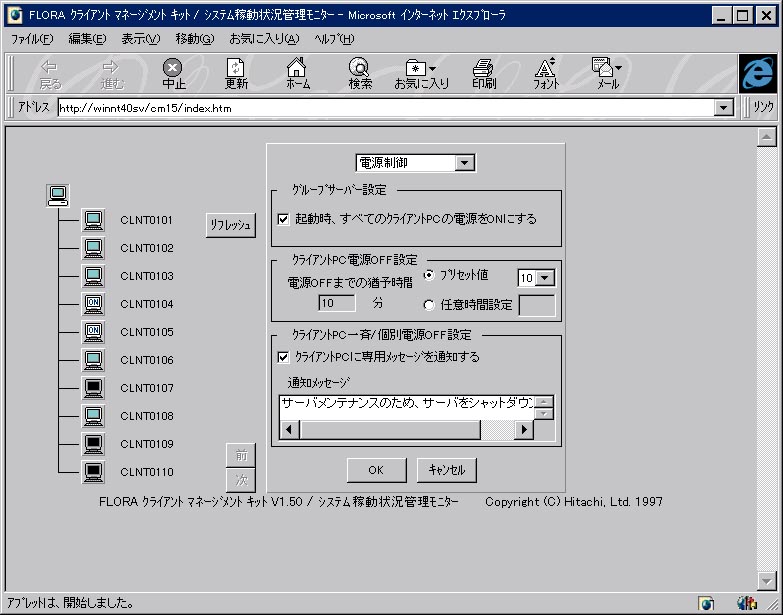Image resolution: width=783 pixels, height=615 pixels.
Task: Go to Home (ホーム) icon
Action: tap(298, 74)
